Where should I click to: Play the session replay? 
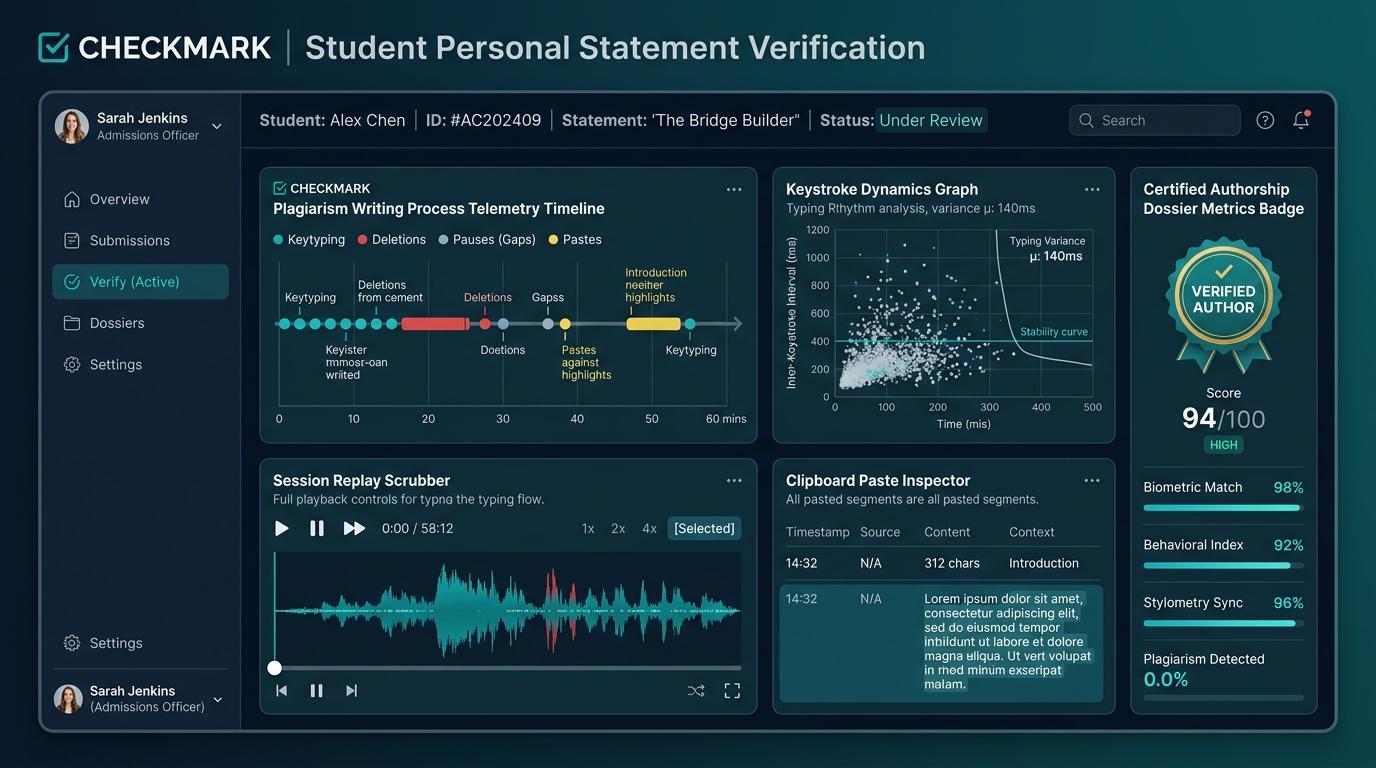282,528
